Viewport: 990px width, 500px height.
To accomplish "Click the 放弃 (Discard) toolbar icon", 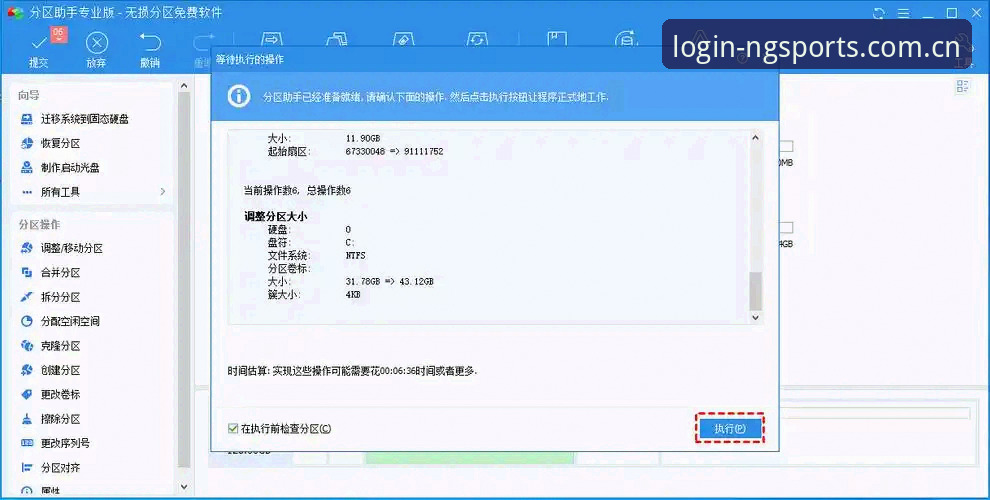I will 96,44.
